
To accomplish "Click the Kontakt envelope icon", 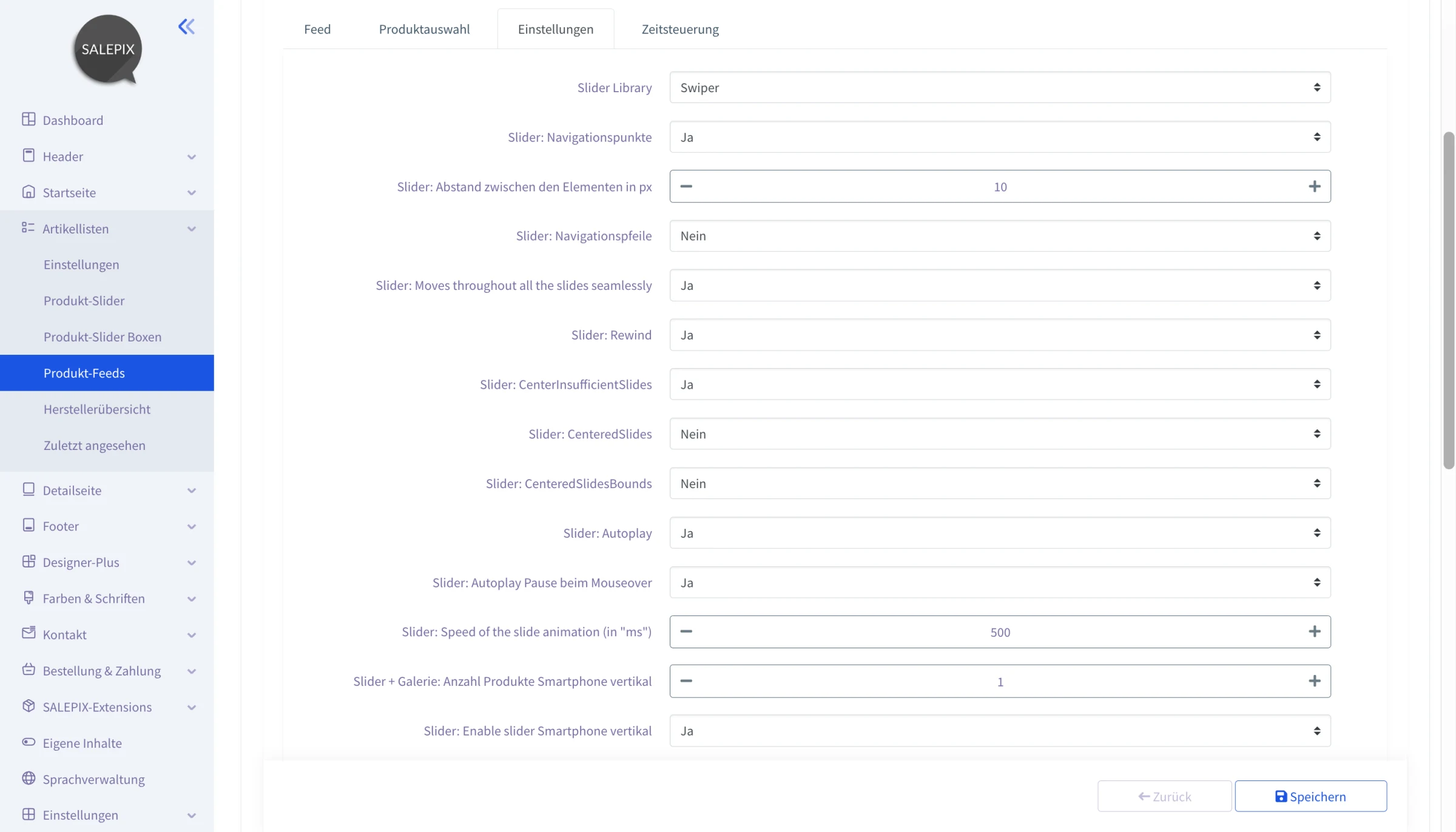I will coord(29,633).
